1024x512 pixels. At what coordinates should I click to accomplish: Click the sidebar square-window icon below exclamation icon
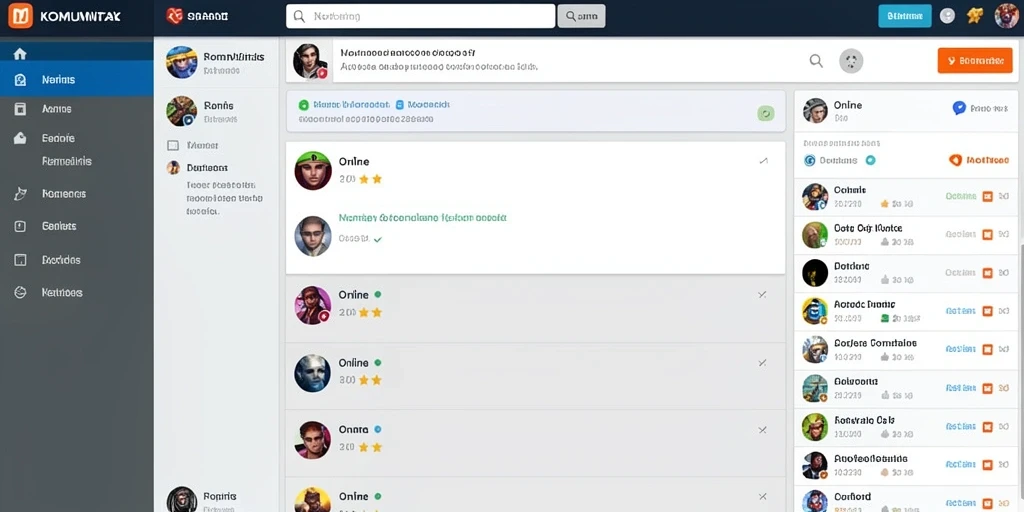tap(20, 260)
